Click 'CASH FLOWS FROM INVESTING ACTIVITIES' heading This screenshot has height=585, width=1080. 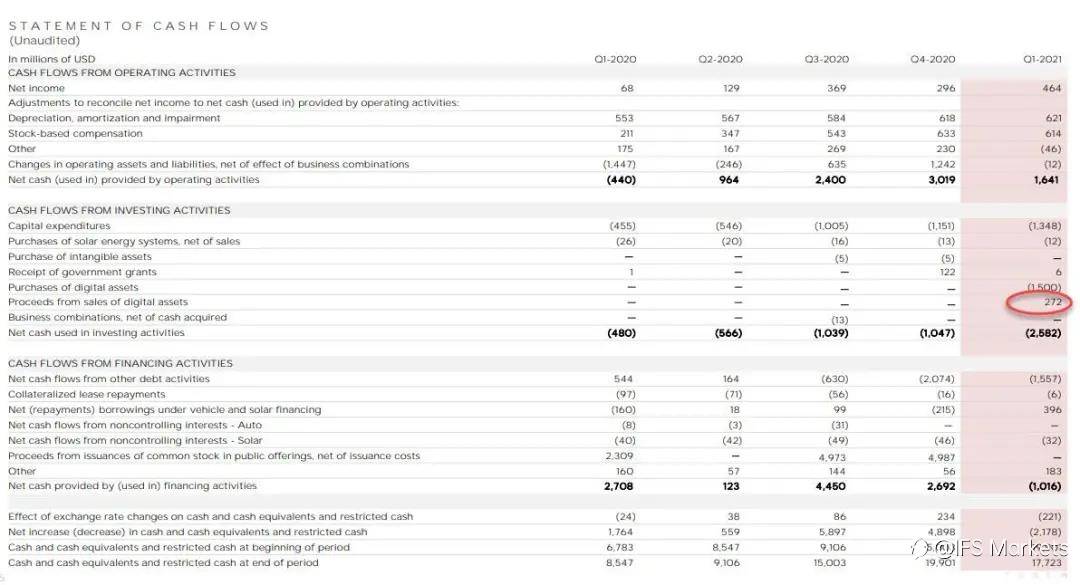click(x=119, y=210)
